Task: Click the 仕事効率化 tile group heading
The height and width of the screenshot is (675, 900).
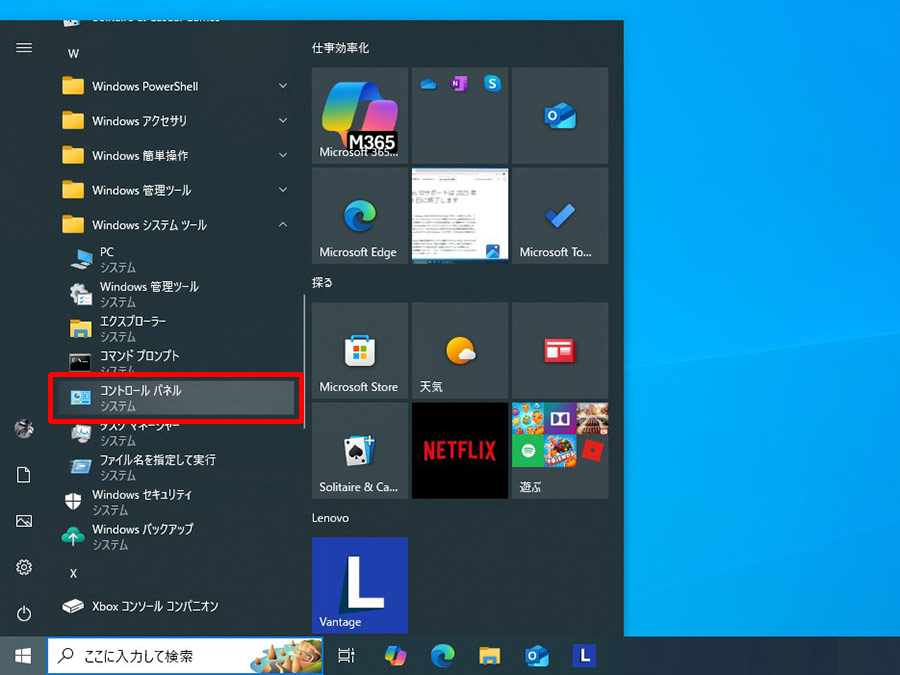Action: click(x=340, y=48)
